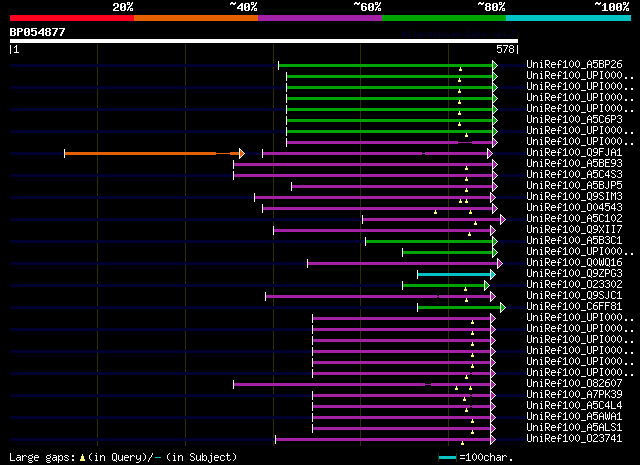Select the UniRef100_A7PK39 label
This screenshot has width=640, height=465.
click(x=574, y=394)
